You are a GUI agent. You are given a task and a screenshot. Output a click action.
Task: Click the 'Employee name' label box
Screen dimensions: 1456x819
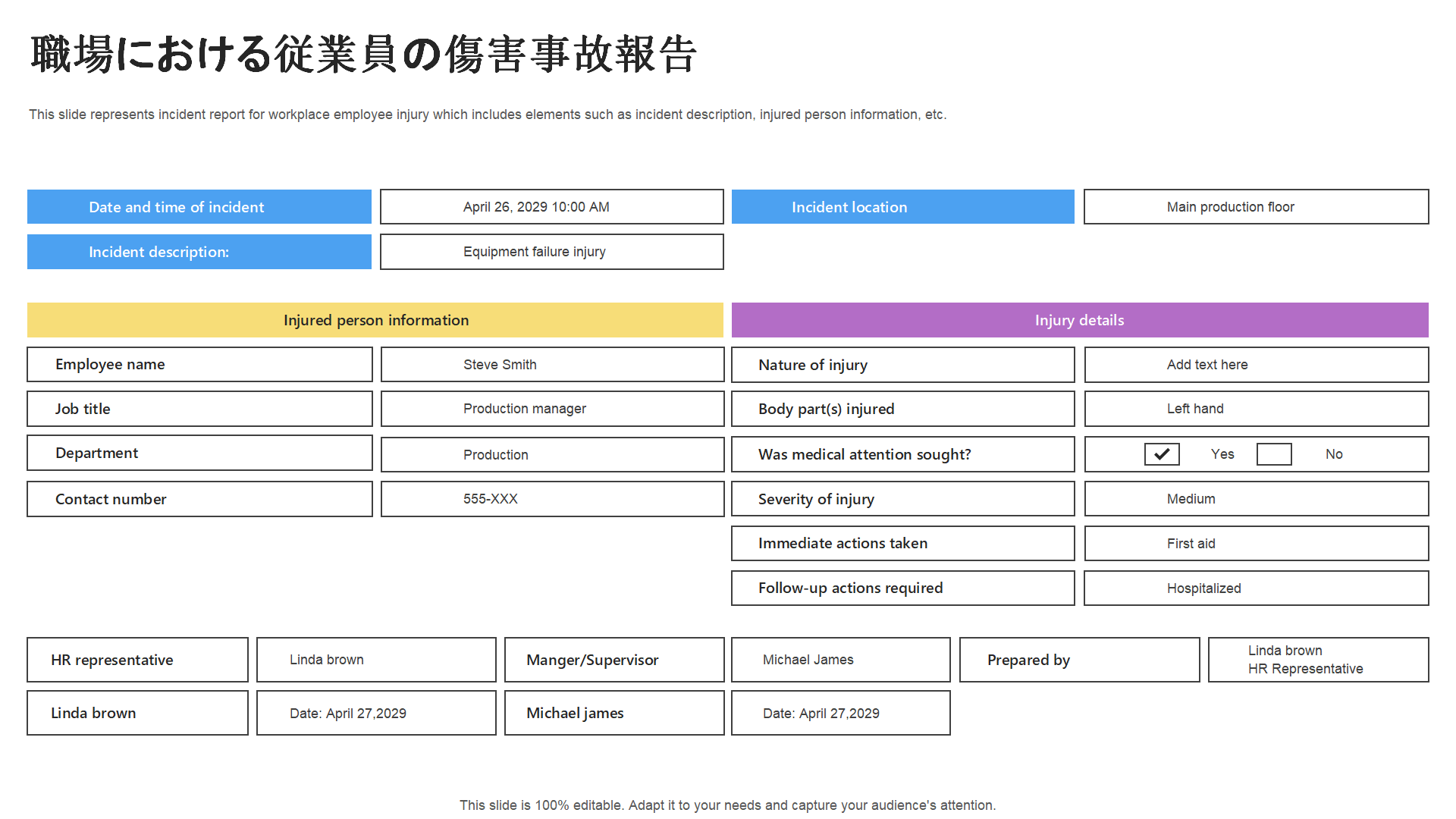tap(199, 365)
